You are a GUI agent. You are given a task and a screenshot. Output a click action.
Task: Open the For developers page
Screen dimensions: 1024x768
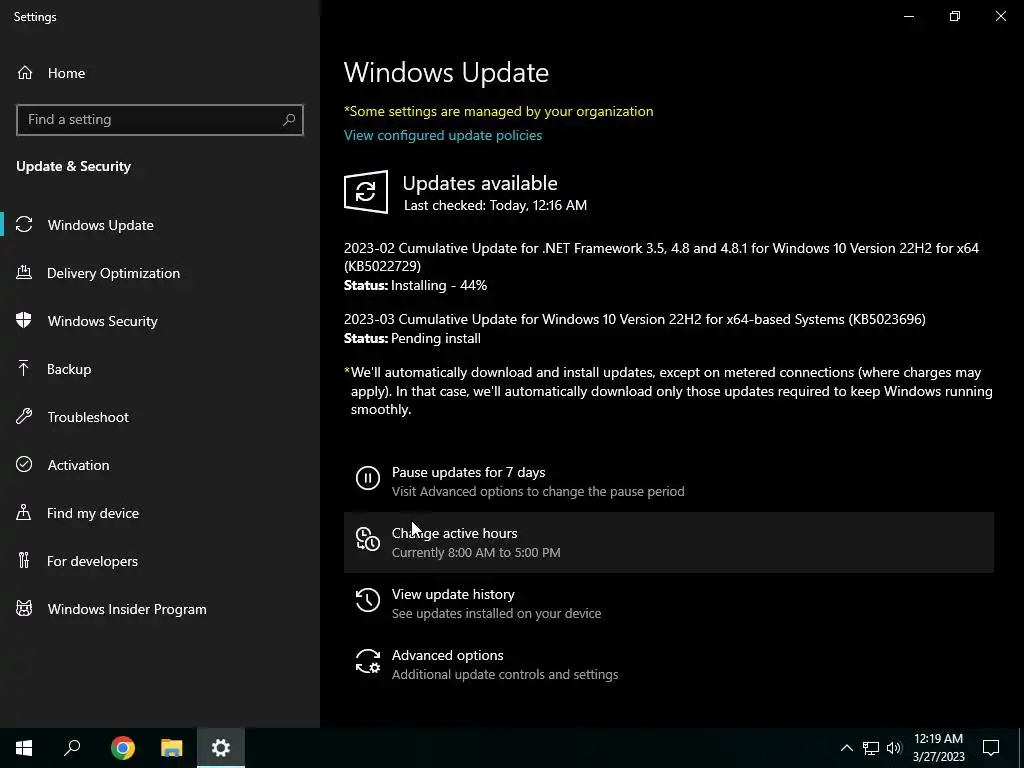tap(160, 561)
